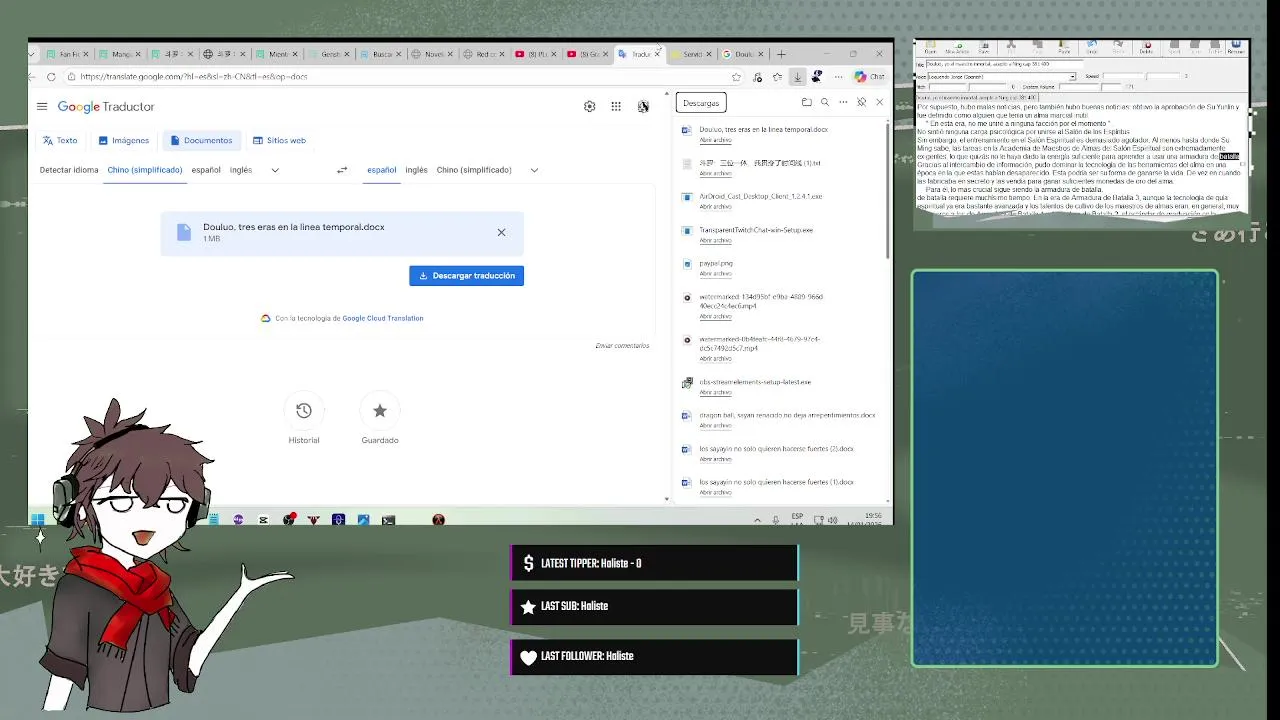Open obs-streamelements-setup-latest.exe download
Image resolution: width=1280 pixels, height=720 pixels.
755,382
